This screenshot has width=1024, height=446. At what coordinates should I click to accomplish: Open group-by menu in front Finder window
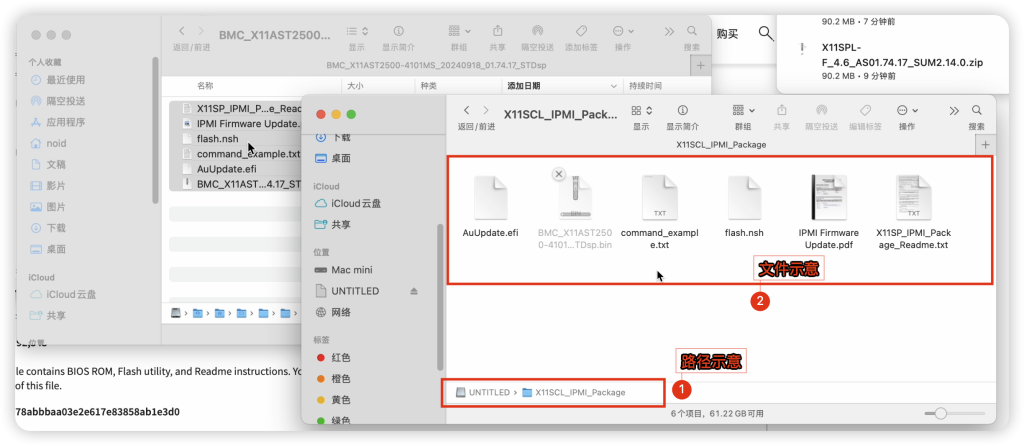743,110
